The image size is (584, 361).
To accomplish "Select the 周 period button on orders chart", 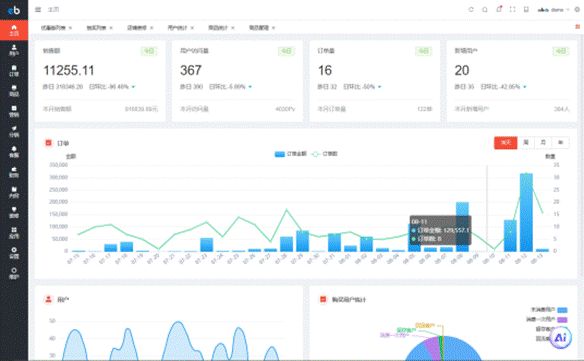I will pyautogui.click(x=526, y=143).
